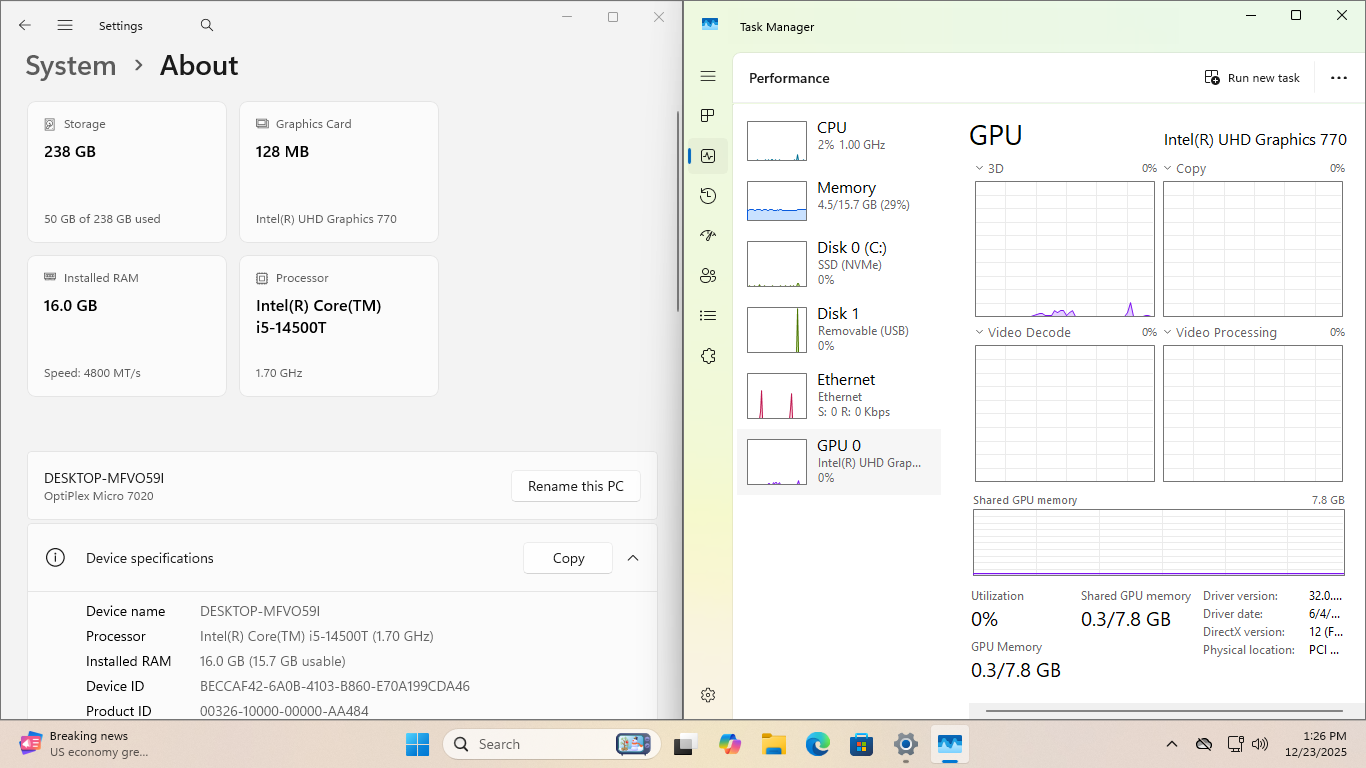
Task: Copy the device specifications
Action: point(568,558)
